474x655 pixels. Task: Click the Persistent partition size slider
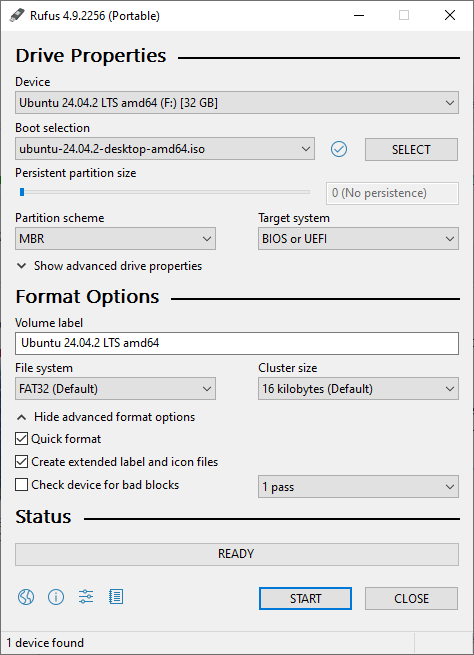tap(165, 192)
